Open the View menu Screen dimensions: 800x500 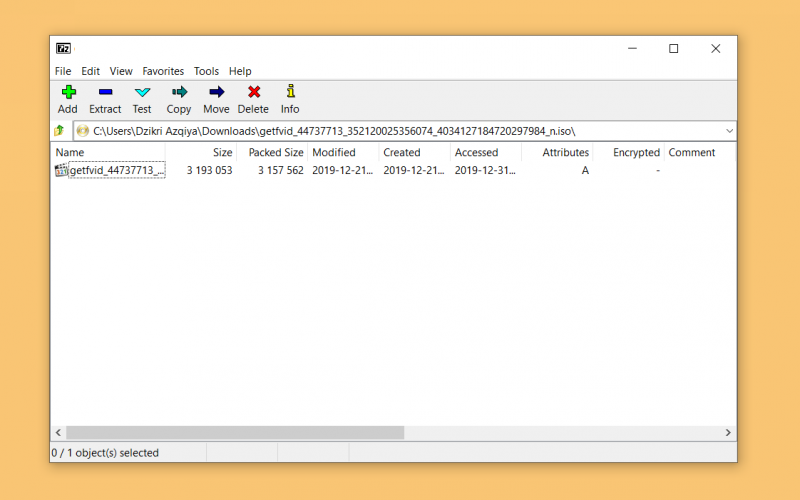[x=121, y=71]
